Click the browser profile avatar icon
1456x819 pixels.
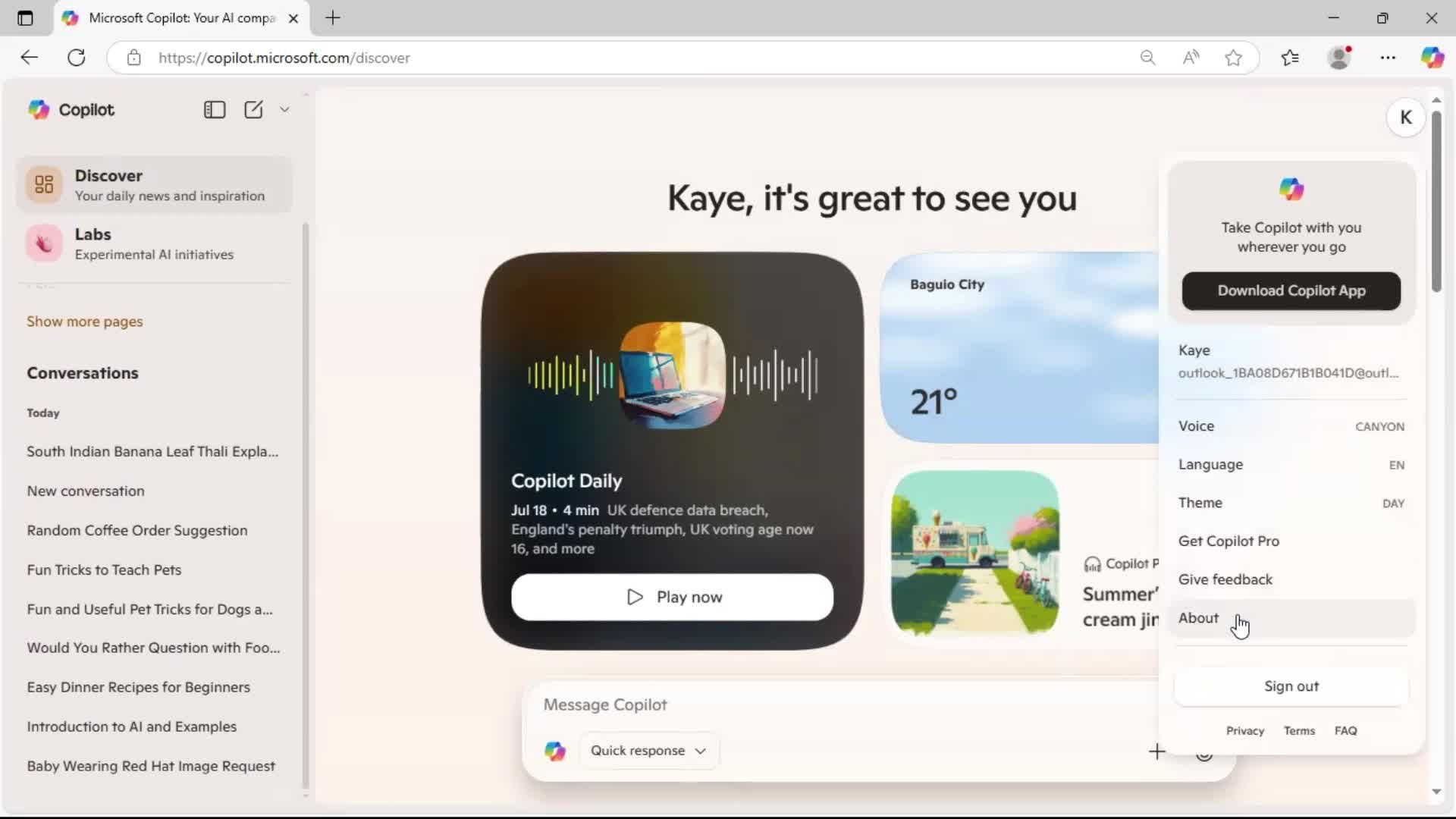[1340, 58]
